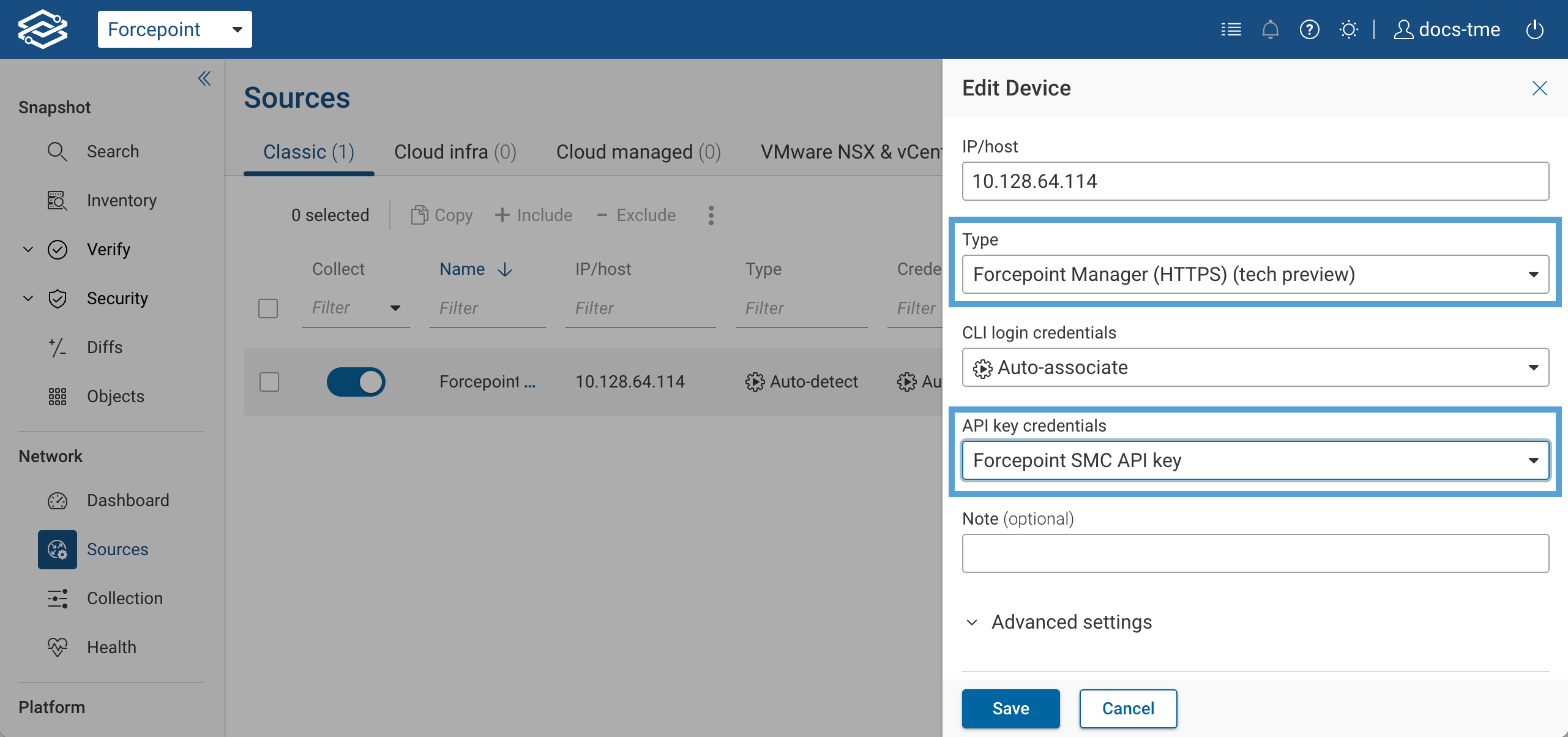Select Inventory from the Snapshot sidebar
The height and width of the screenshot is (737, 1568).
[x=121, y=200]
